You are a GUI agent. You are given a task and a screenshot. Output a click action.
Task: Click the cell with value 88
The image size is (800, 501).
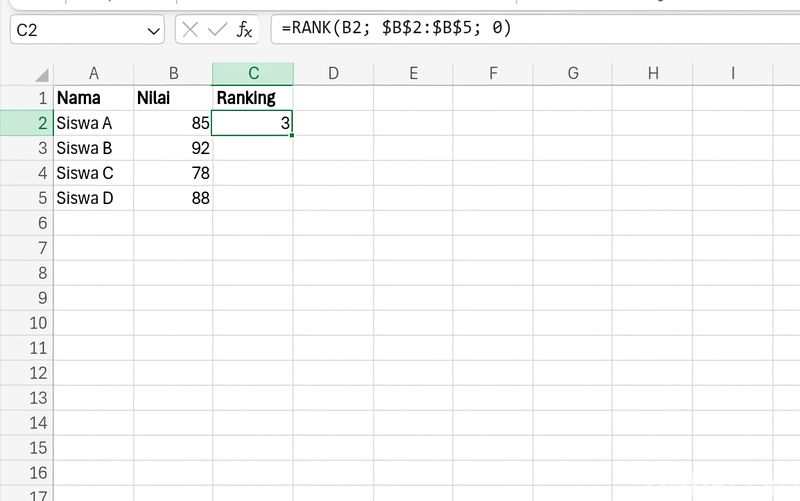(x=173, y=198)
